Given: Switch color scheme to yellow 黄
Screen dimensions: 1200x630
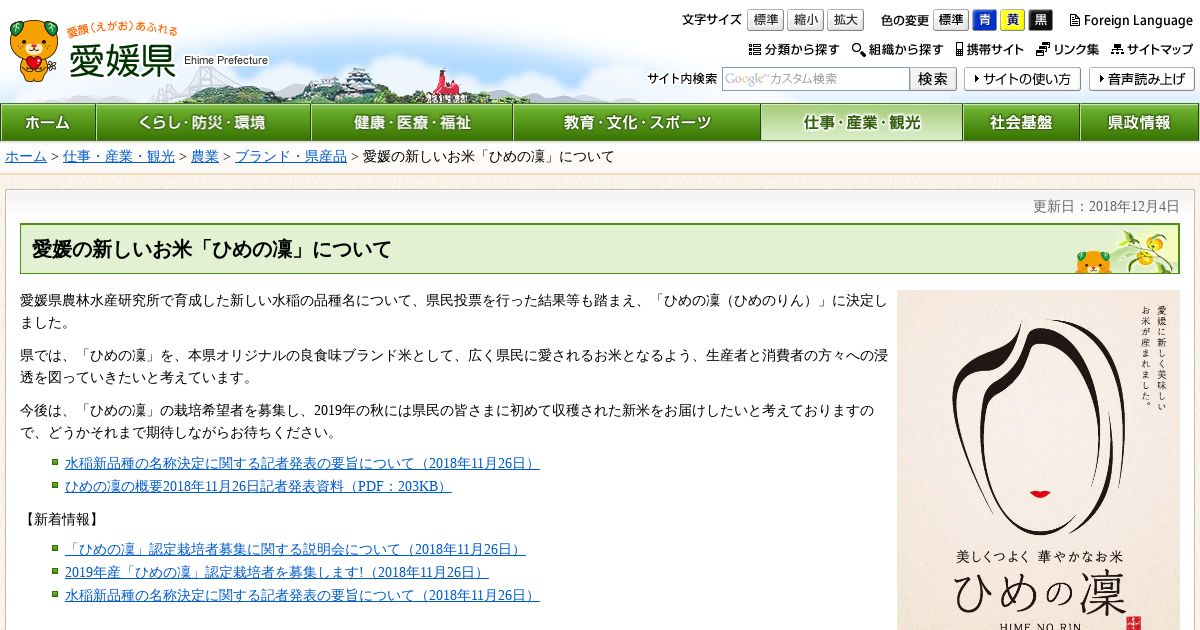Looking at the screenshot, I should tap(1013, 20).
